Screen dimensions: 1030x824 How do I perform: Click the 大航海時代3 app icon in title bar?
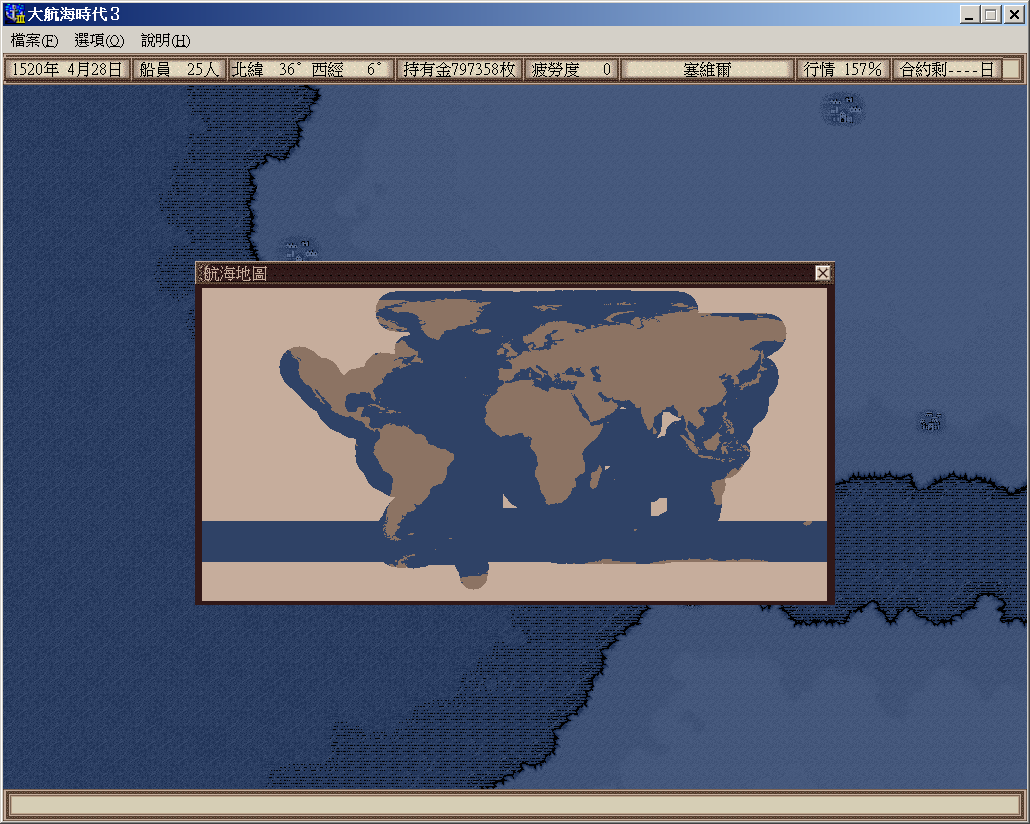pyautogui.click(x=15, y=14)
